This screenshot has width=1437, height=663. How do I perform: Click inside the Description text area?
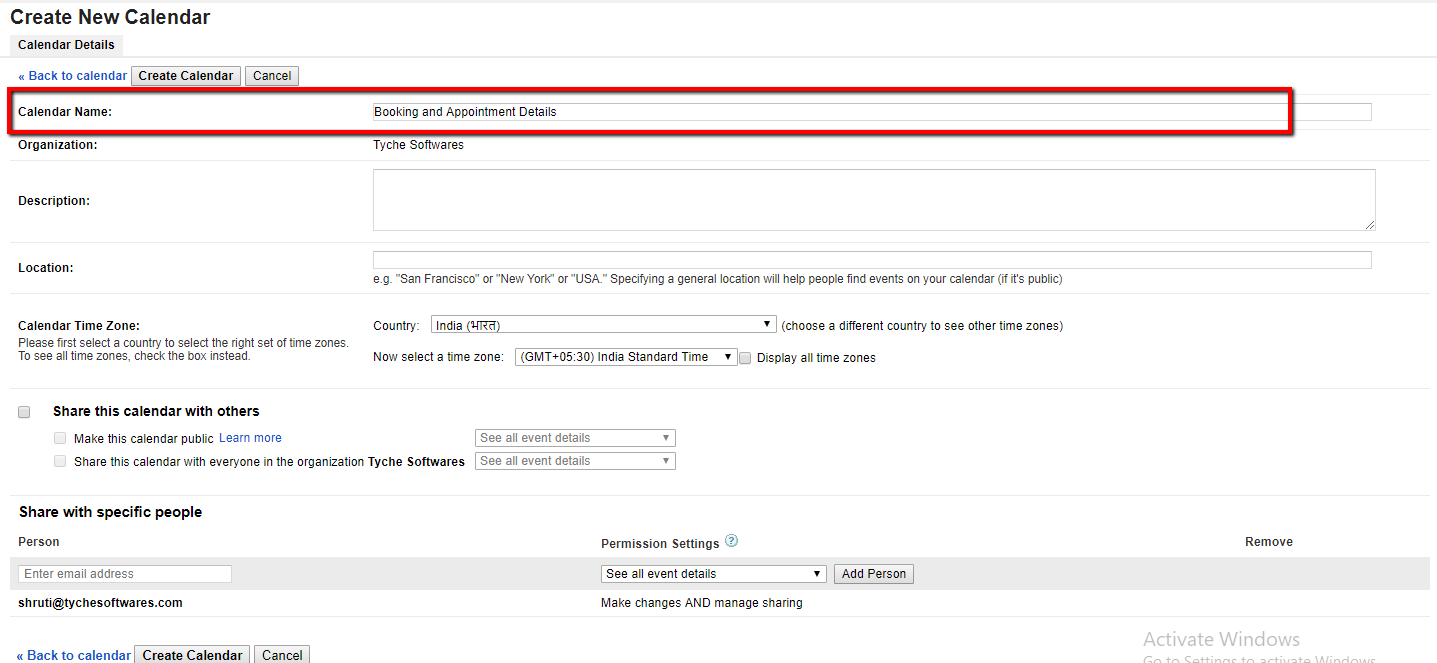click(873, 199)
